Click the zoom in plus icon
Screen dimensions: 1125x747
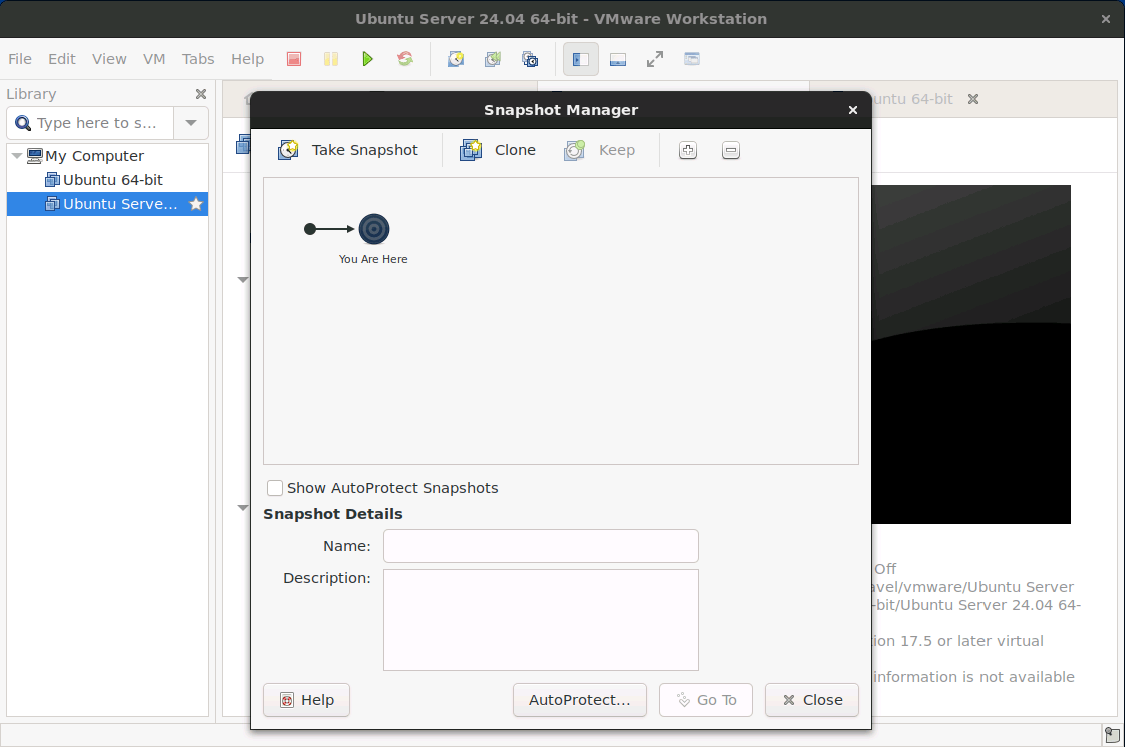click(x=687, y=150)
